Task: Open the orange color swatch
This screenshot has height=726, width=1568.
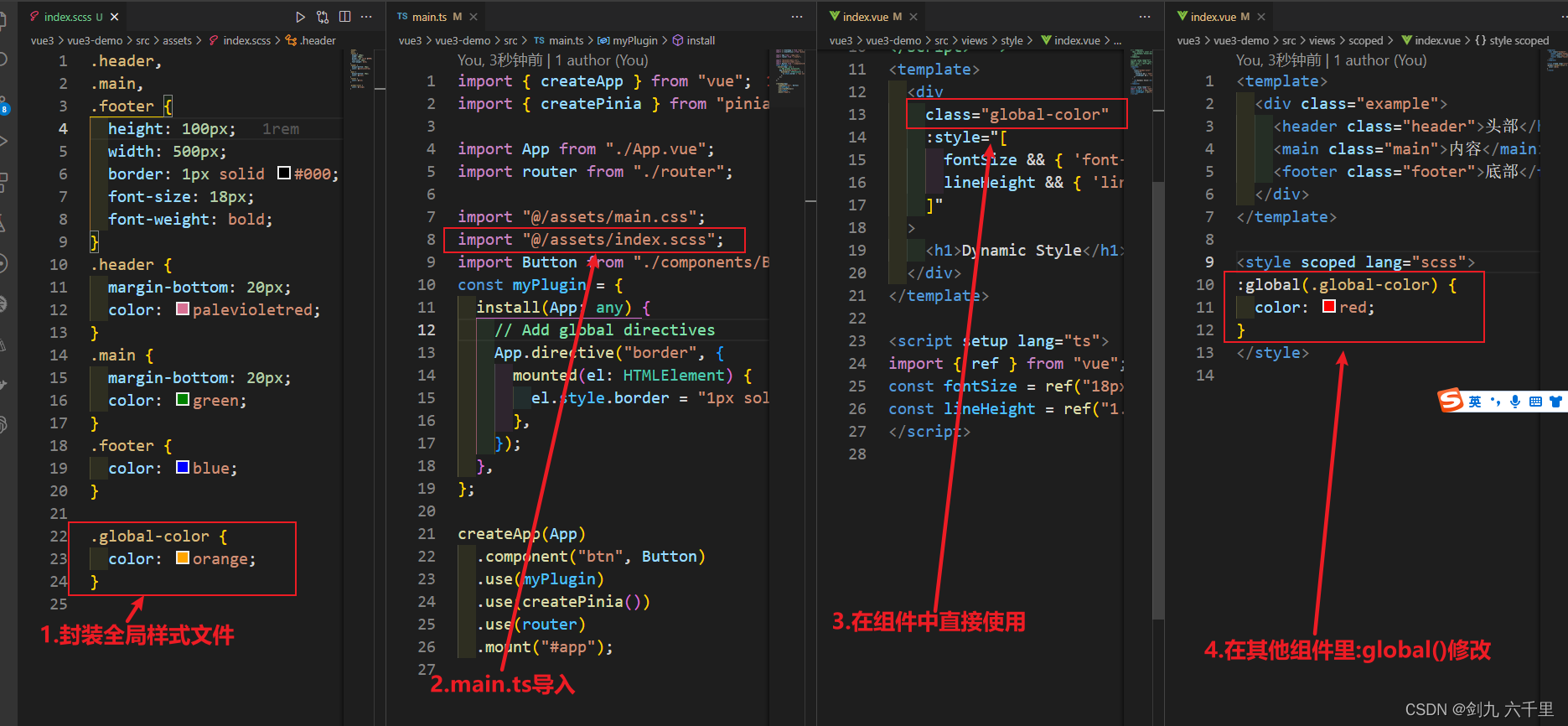Action: click(x=183, y=557)
